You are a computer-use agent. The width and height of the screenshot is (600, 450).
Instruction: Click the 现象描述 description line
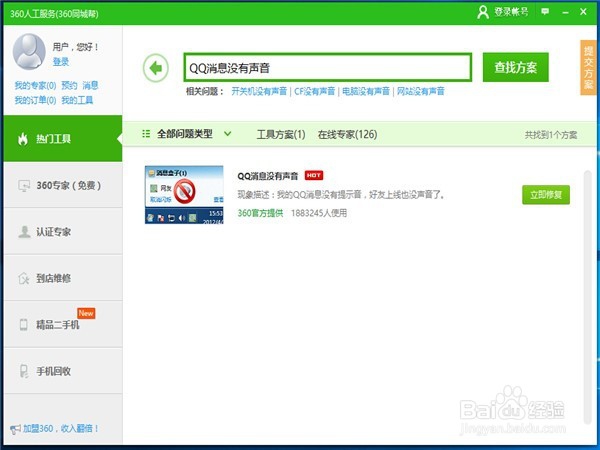[341, 195]
